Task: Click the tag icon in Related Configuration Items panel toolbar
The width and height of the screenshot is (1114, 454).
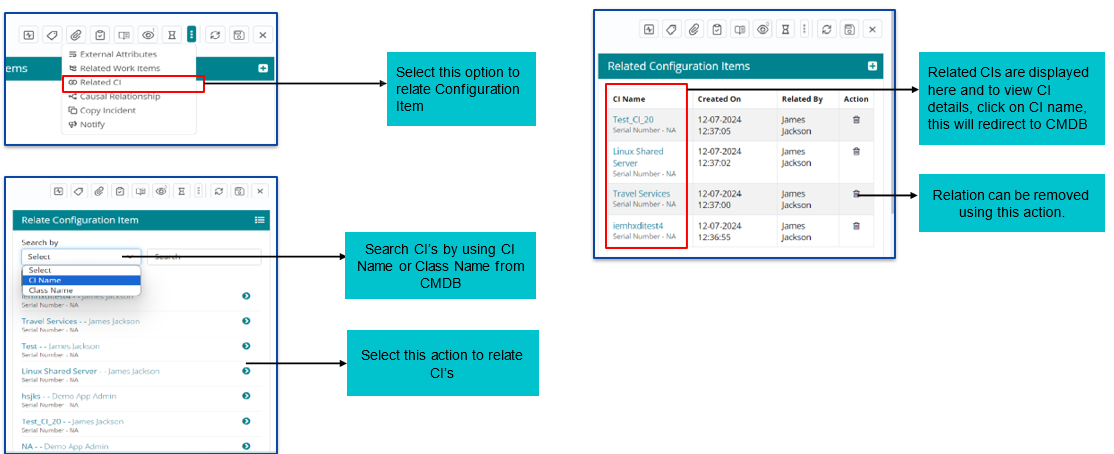Action: tap(671, 29)
